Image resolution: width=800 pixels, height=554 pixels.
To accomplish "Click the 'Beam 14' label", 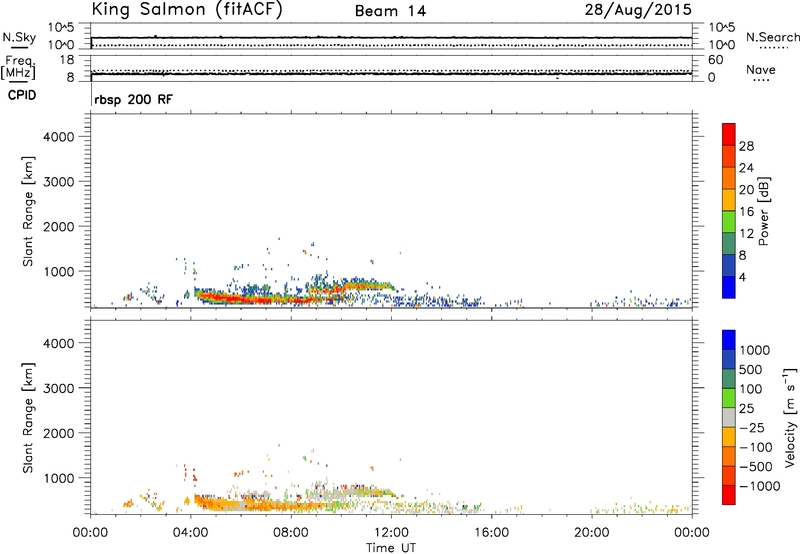I will [x=390, y=11].
